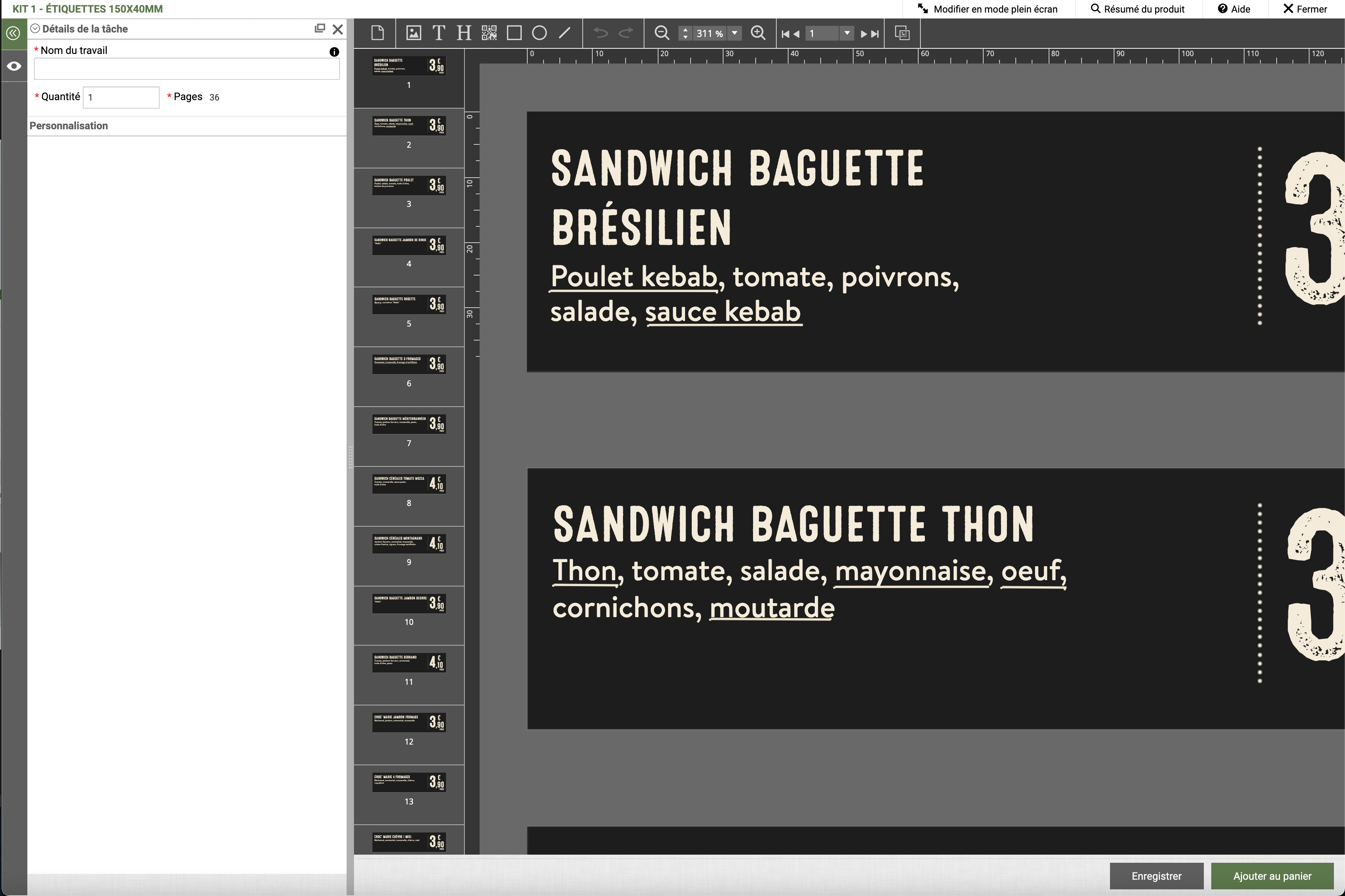
Task: Select page 2 thumbnail Baguette Thon
Action: click(x=409, y=126)
